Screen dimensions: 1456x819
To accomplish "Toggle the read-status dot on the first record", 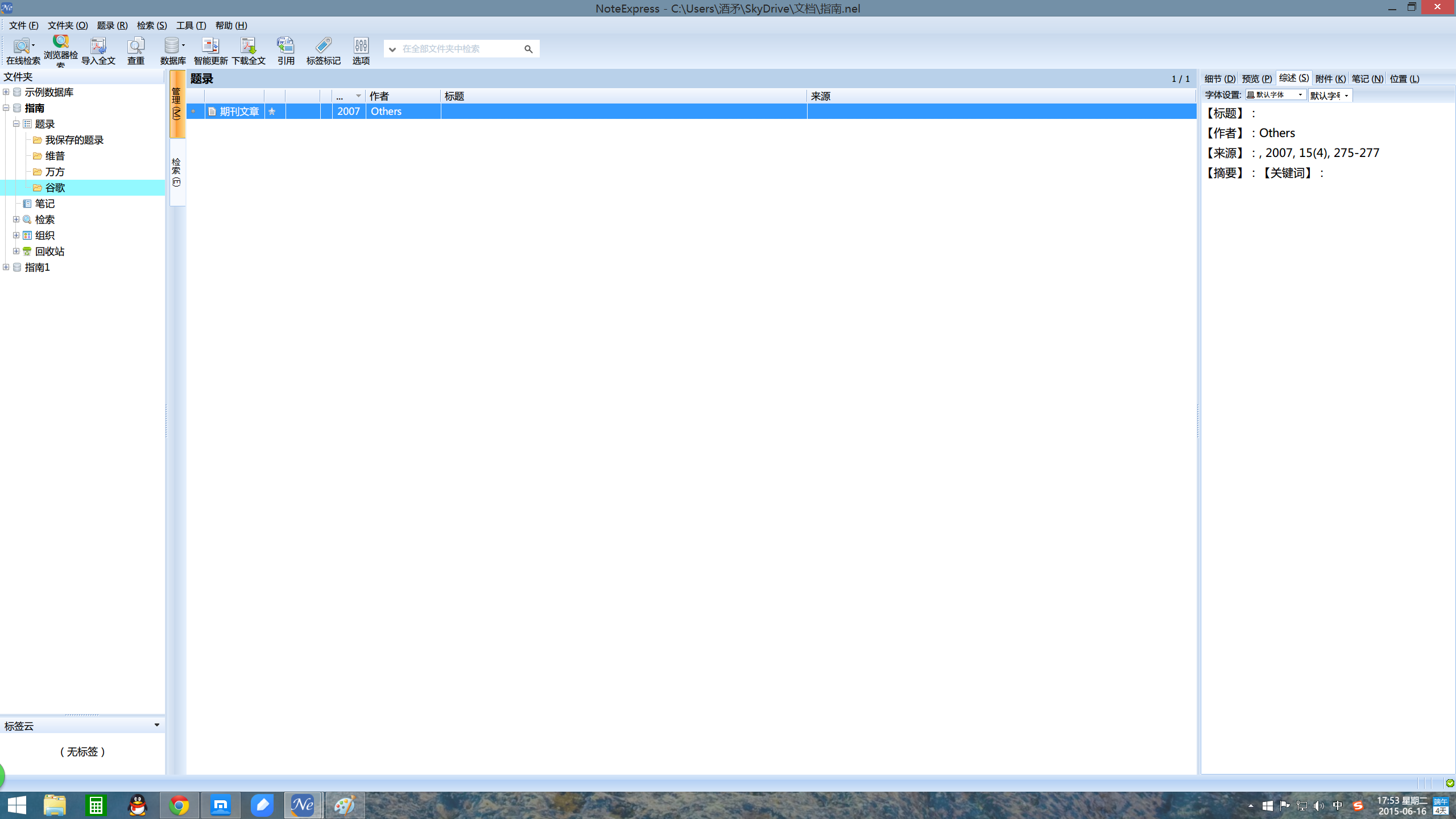I will pos(193,111).
